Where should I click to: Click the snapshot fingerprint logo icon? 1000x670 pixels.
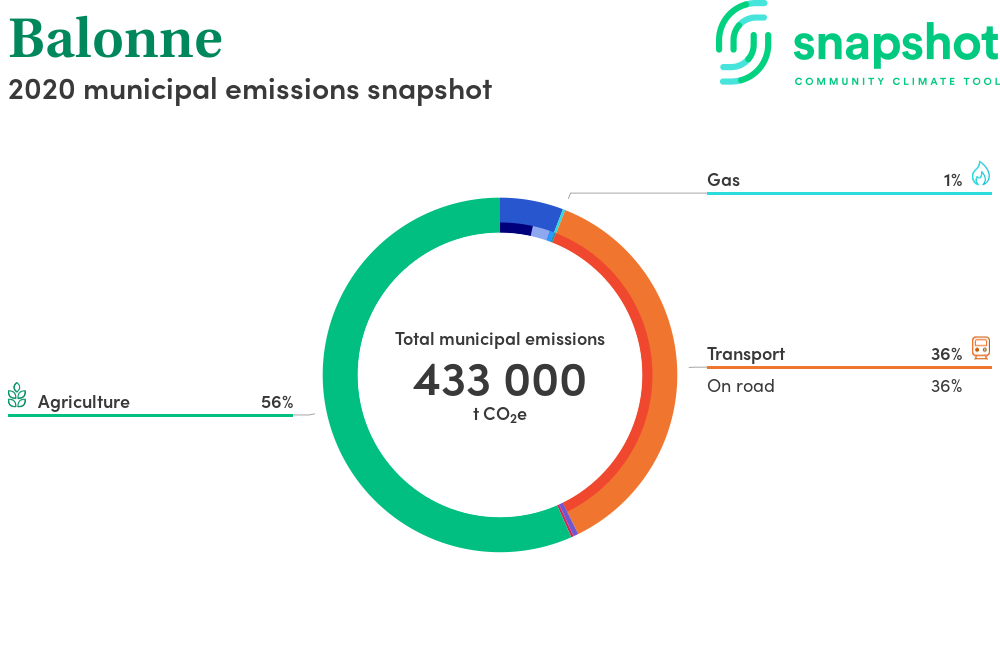tap(745, 42)
